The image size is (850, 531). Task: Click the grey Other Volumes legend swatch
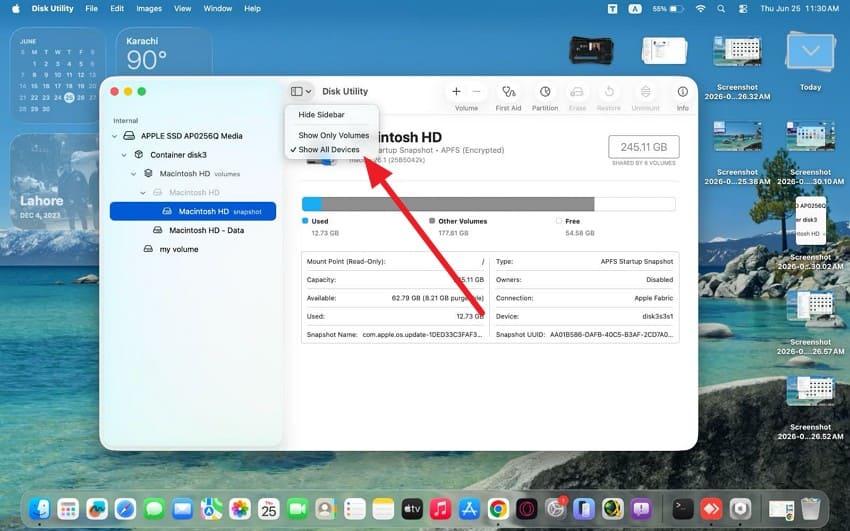tap(432, 221)
